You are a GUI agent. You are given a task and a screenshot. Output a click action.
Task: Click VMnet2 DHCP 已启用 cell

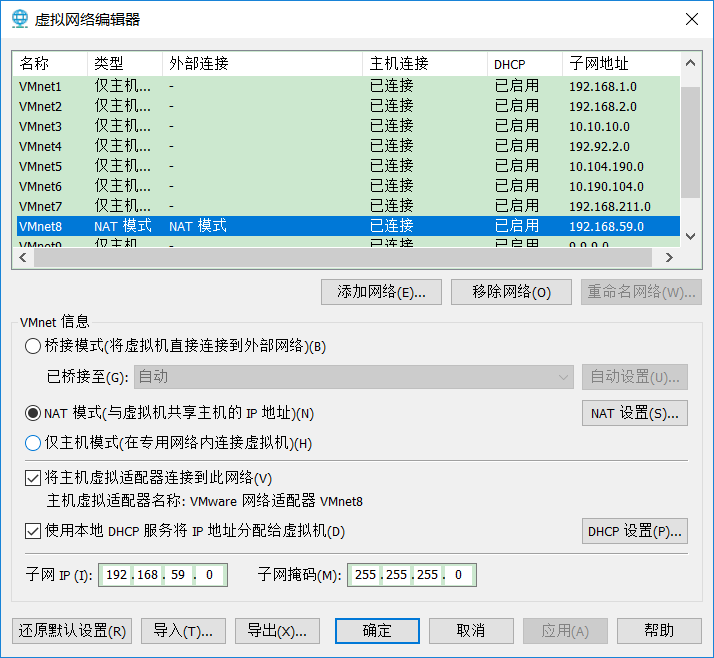(x=517, y=106)
